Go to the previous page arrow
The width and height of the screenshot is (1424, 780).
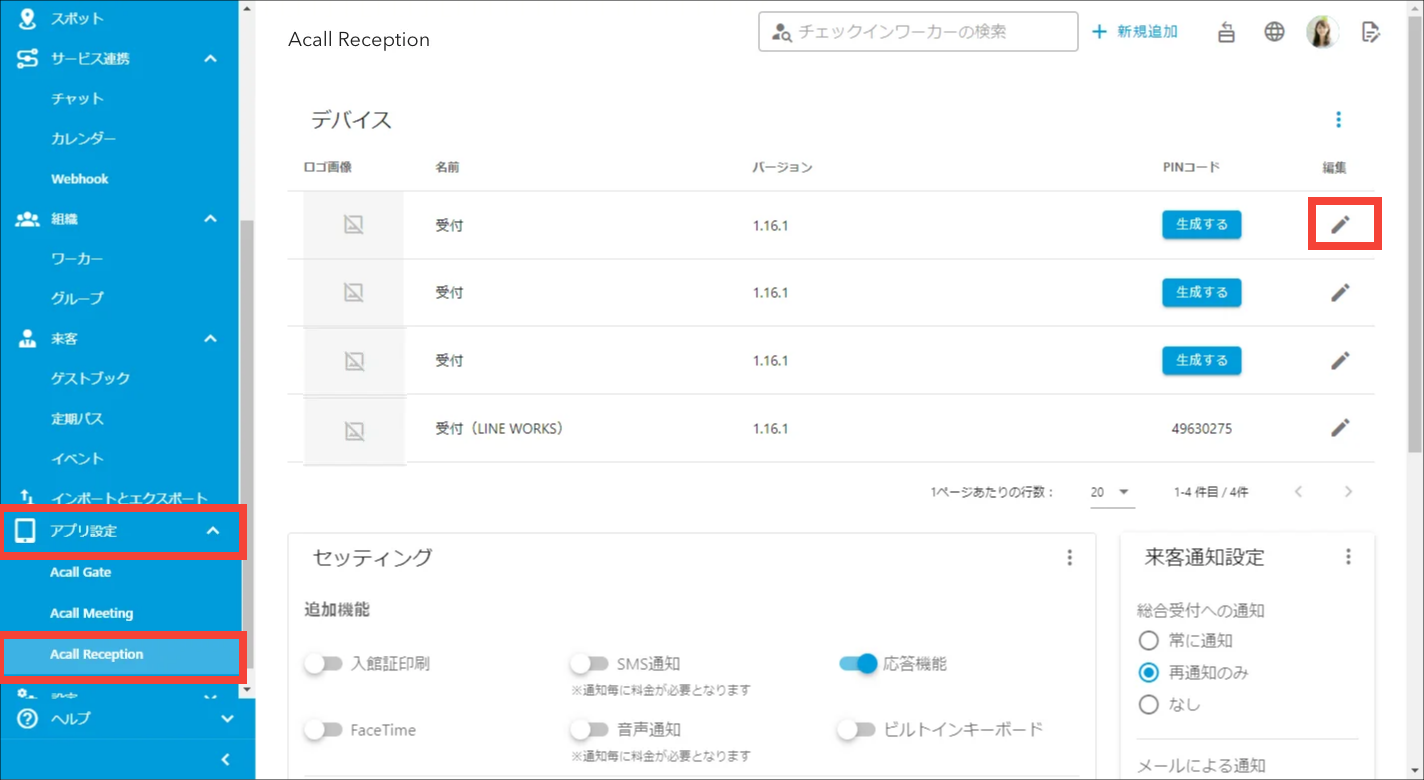click(1298, 492)
